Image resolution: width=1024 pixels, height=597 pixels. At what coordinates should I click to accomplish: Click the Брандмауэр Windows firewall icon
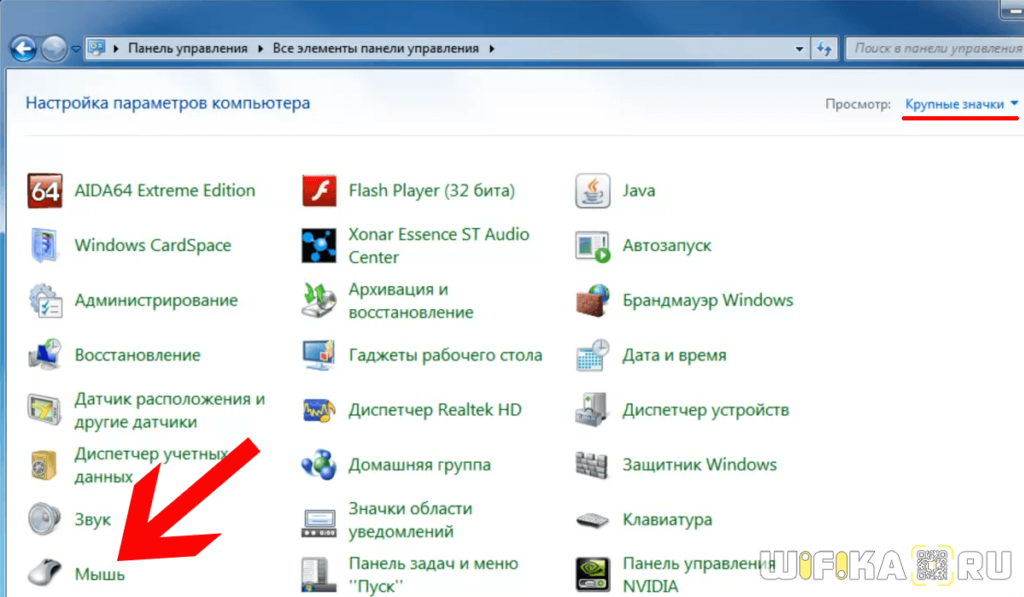593,300
